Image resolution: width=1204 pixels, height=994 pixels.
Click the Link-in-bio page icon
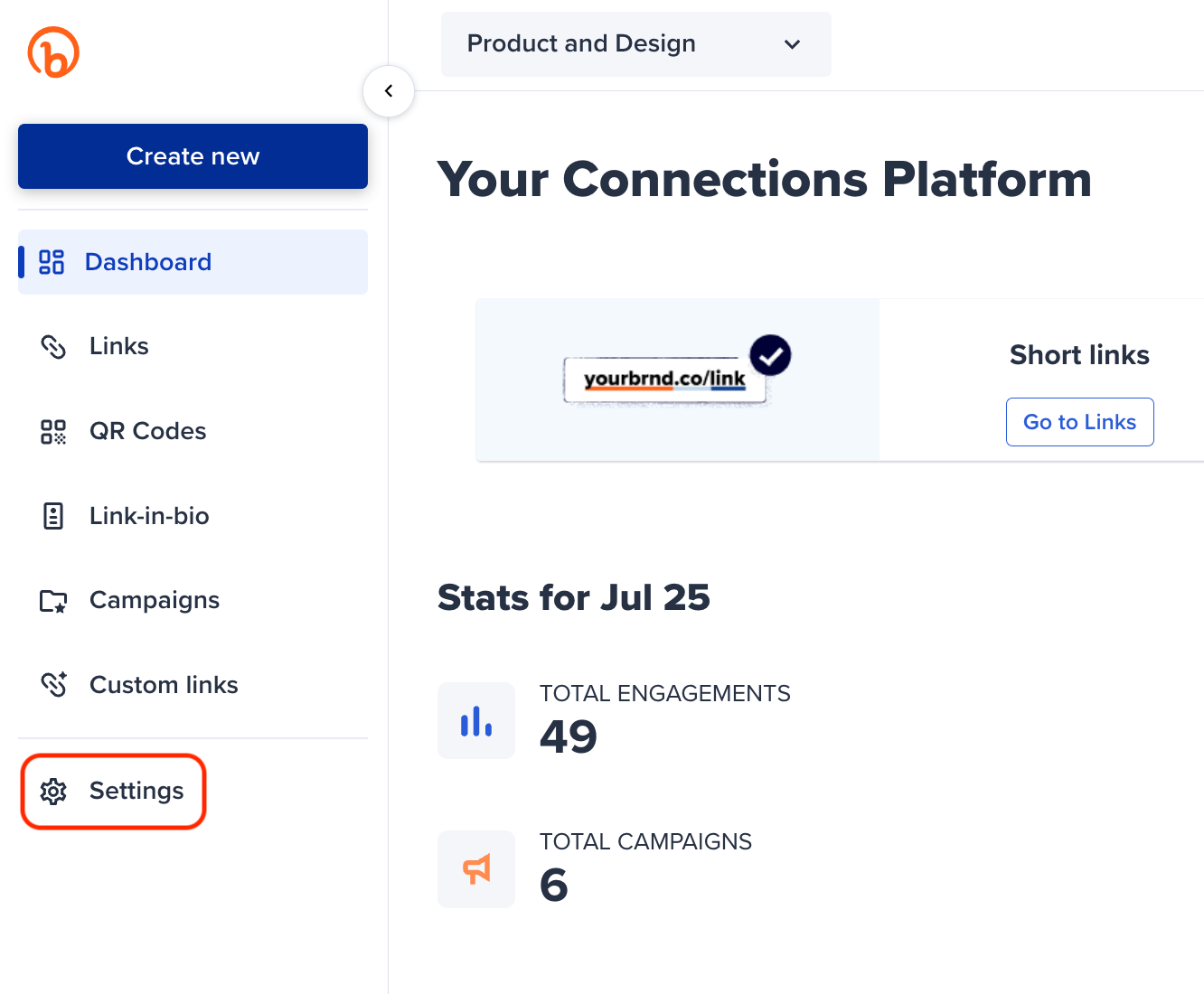(x=53, y=516)
